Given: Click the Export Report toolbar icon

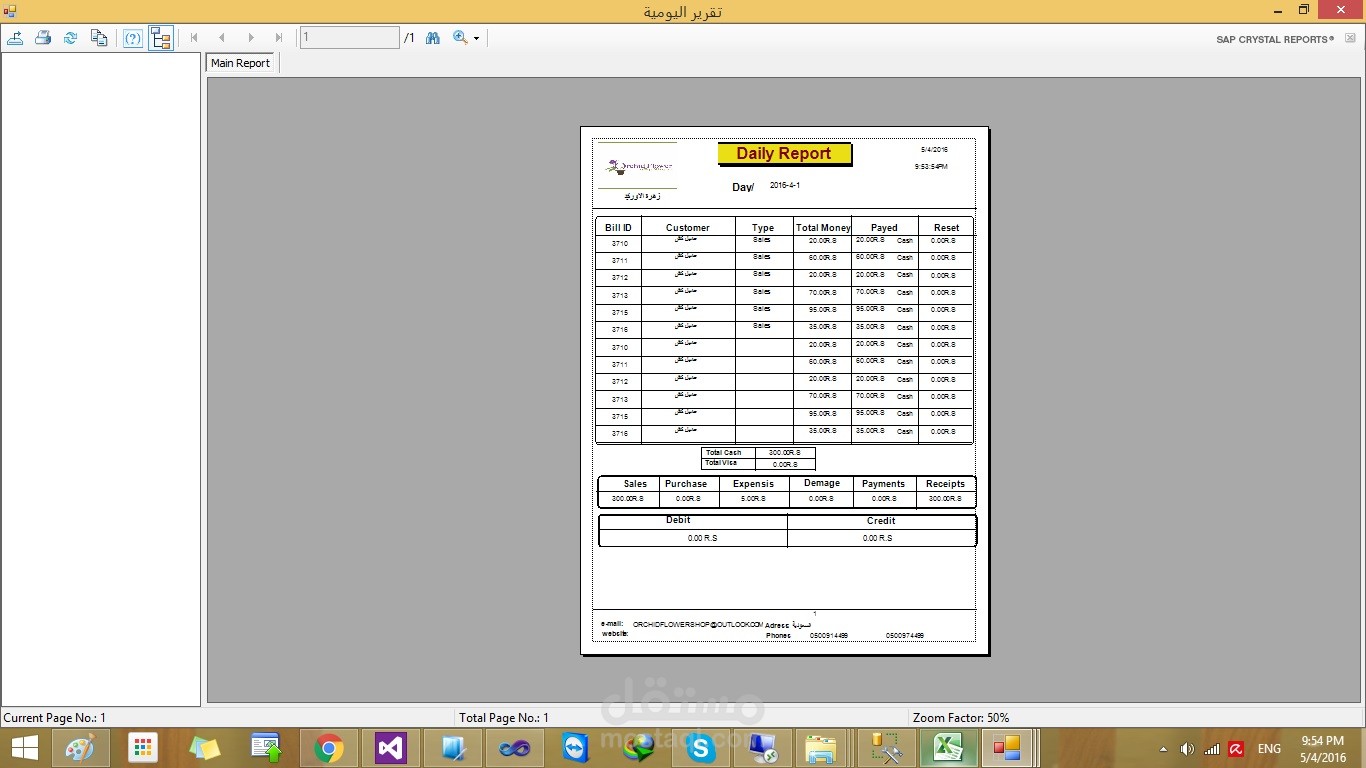Looking at the screenshot, I should click(15, 38).
